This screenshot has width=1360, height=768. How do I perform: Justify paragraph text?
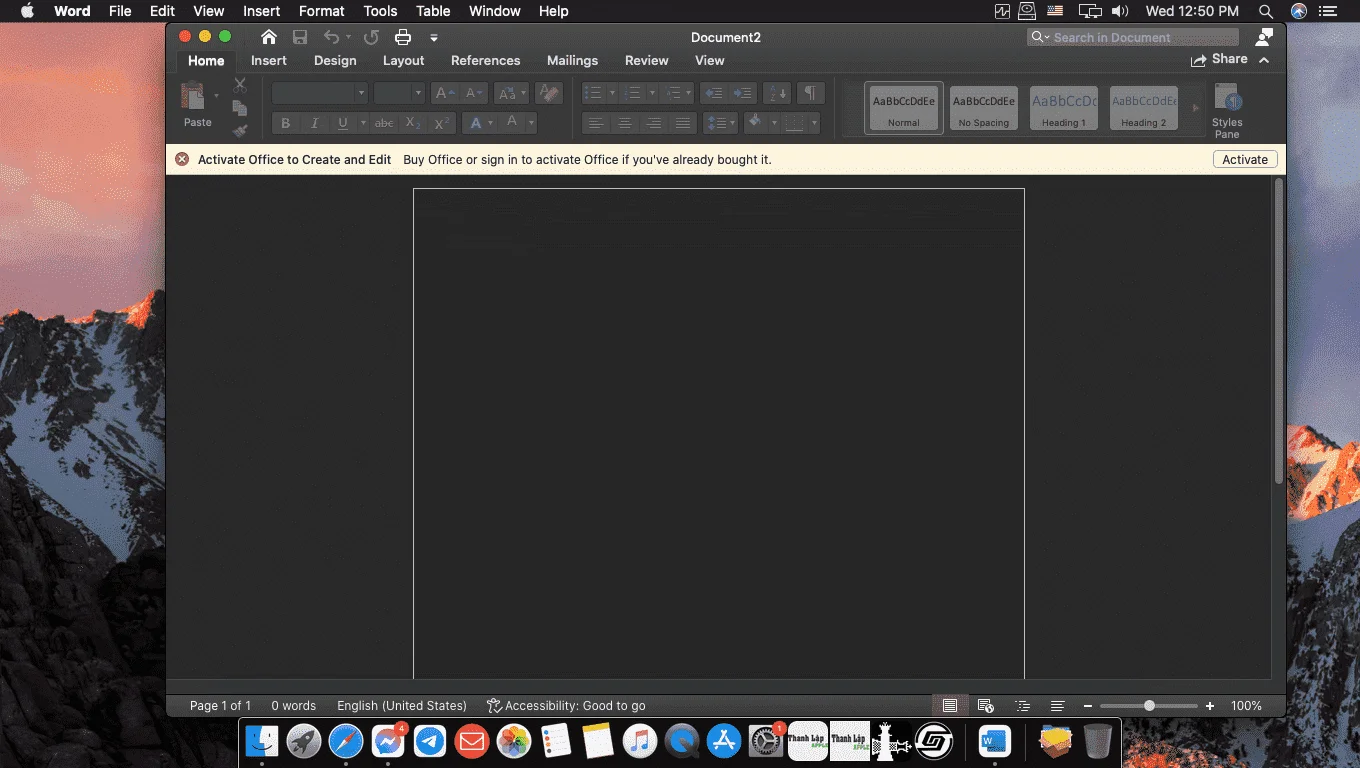pos(683,123)
